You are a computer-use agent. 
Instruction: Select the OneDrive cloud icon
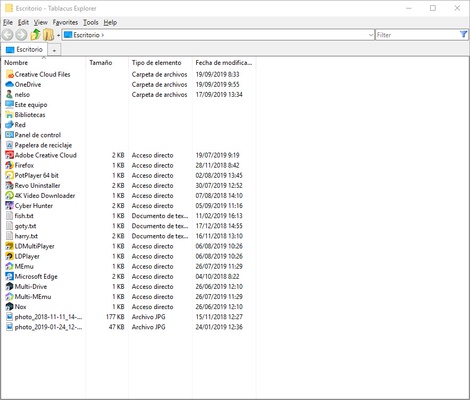point(10,84)
